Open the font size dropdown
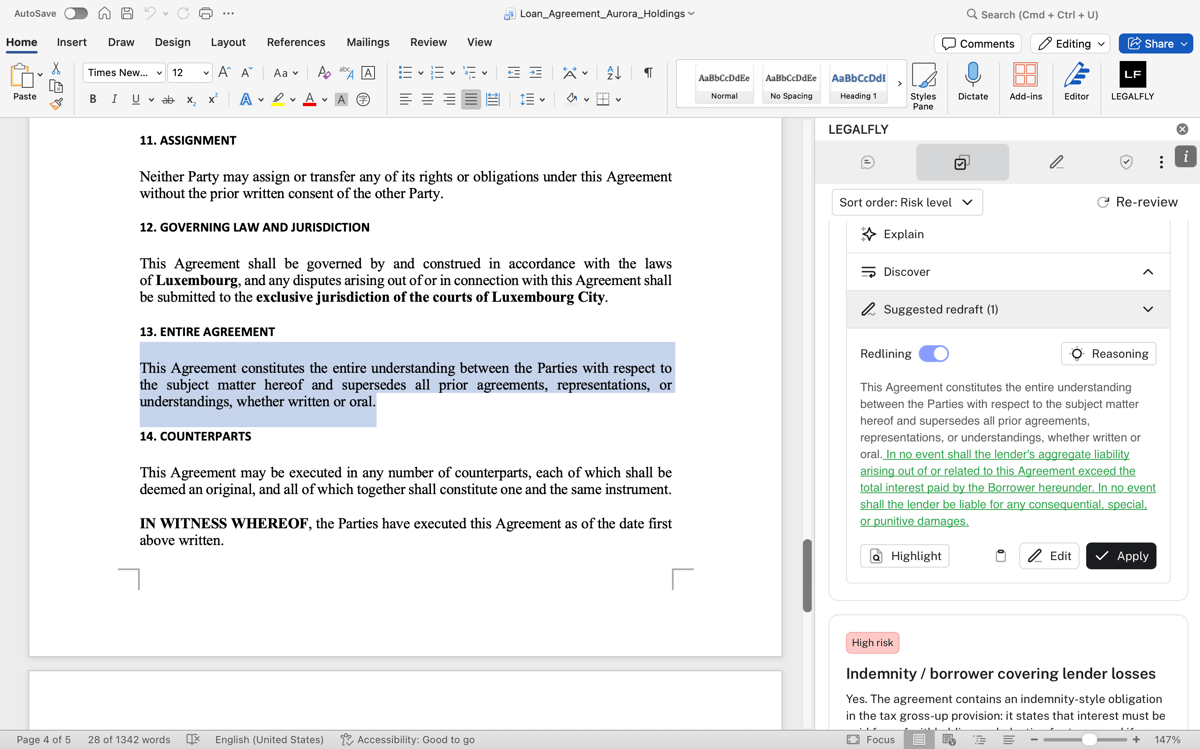Screen dimensions: 1200x749 coord(206,73)
